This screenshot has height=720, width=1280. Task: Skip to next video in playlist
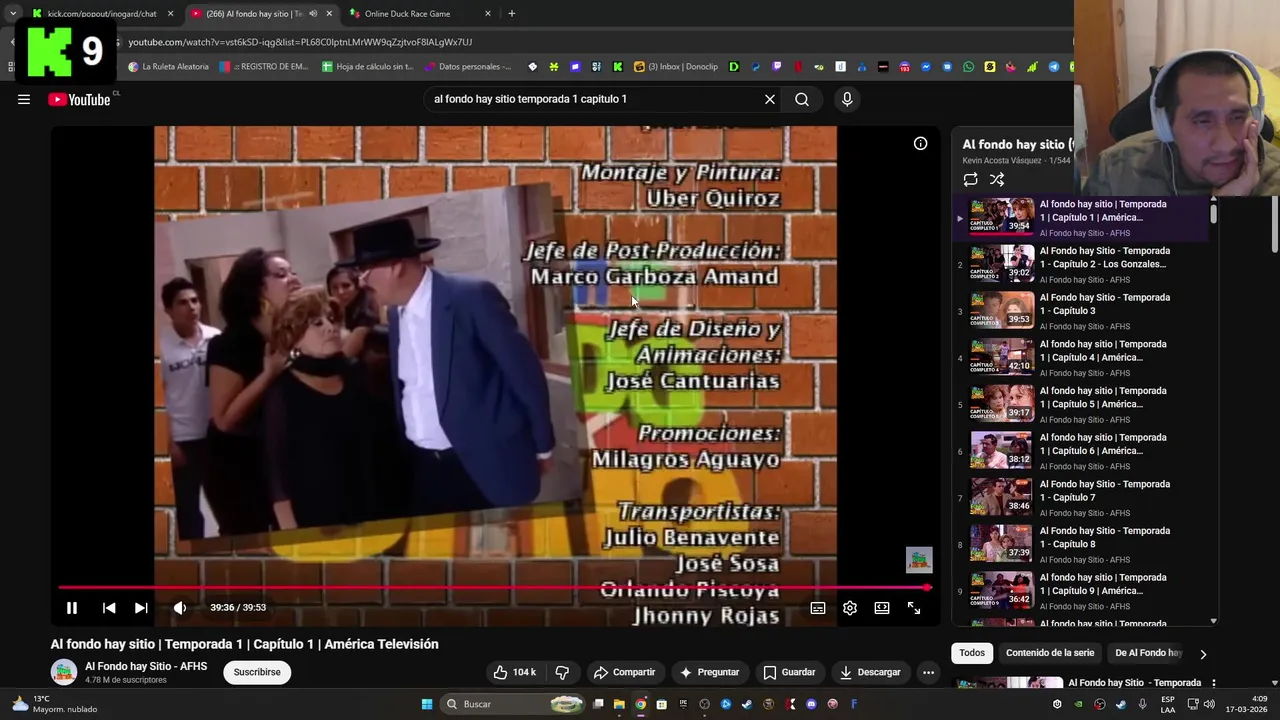pyautogui.click(x=141, y=607)
